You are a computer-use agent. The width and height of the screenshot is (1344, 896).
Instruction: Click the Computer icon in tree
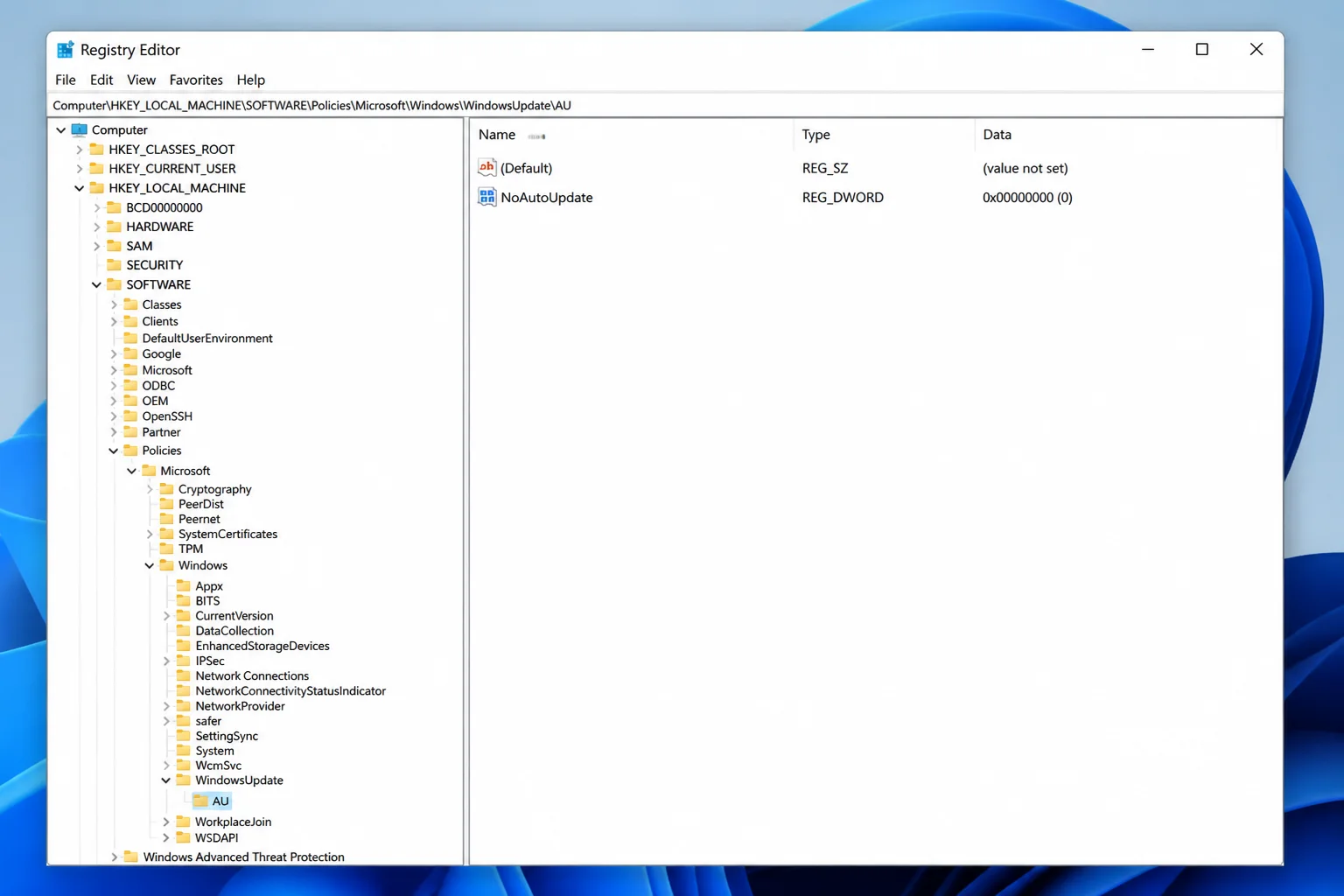coord(80,129)
